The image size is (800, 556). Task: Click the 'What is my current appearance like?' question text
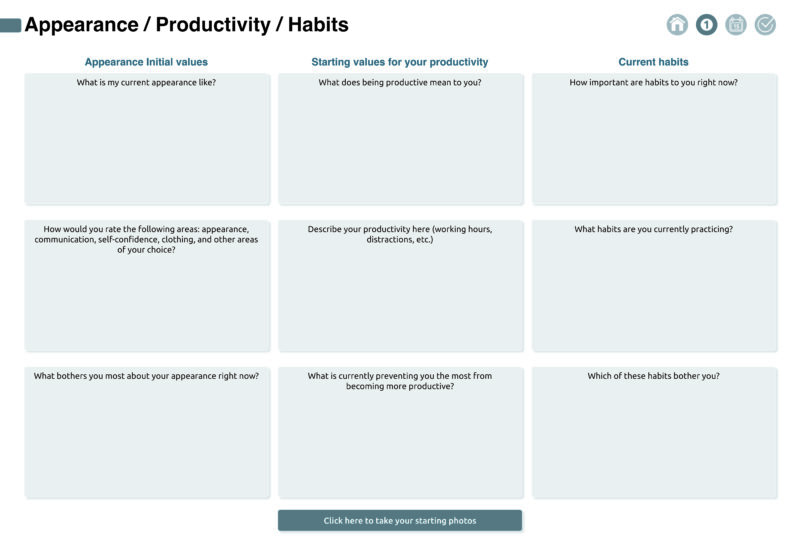146,82
